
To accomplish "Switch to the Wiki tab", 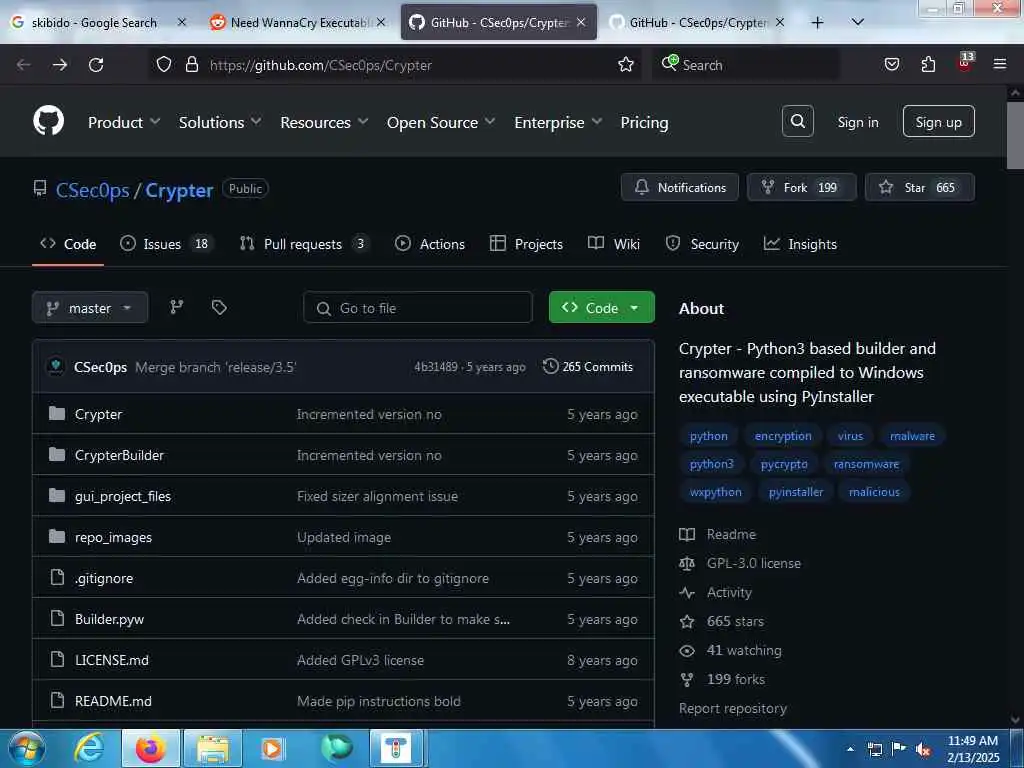I will click(x=614, y=244).
